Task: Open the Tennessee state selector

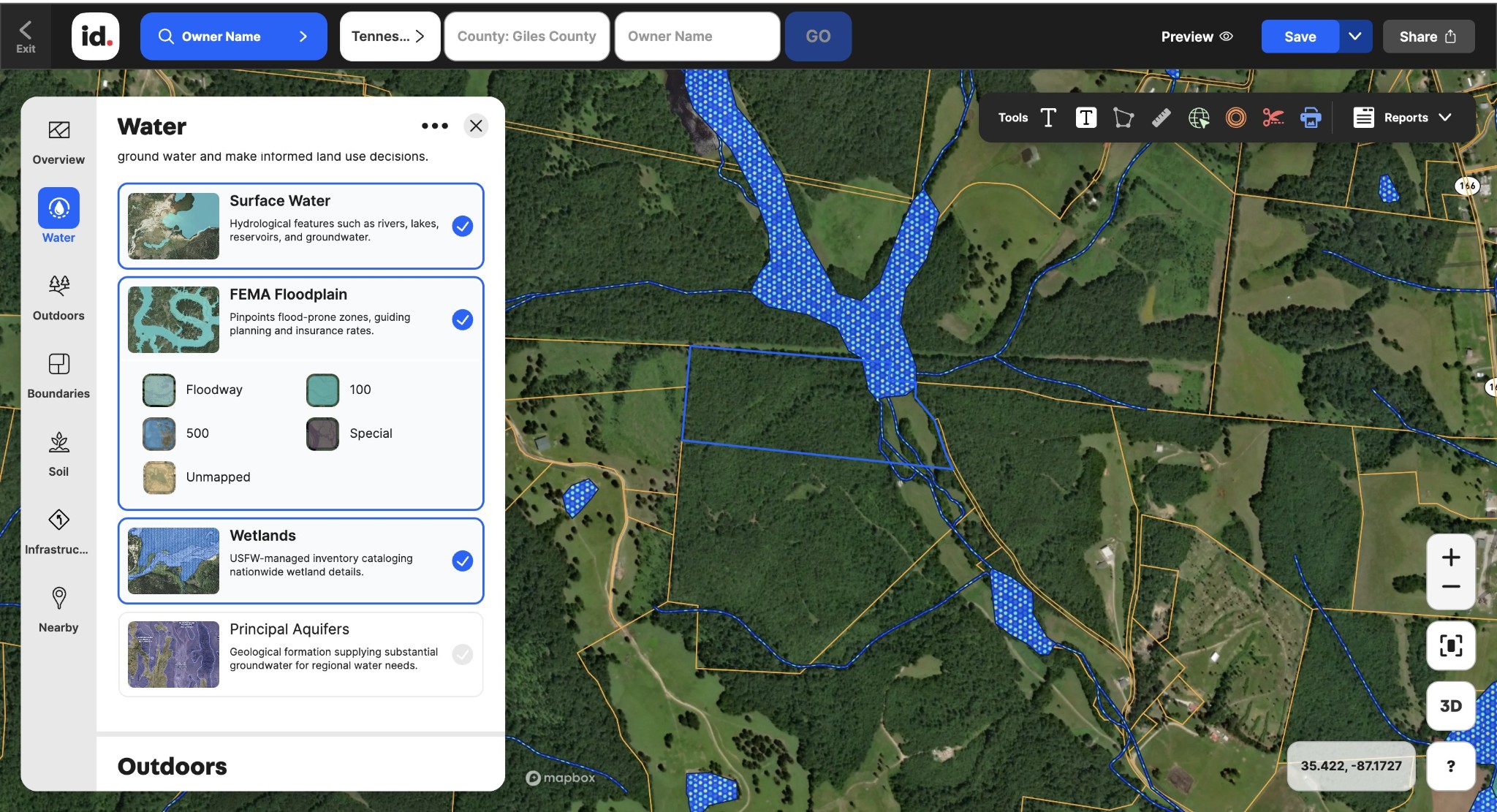Action: click(x=389, y=37)
